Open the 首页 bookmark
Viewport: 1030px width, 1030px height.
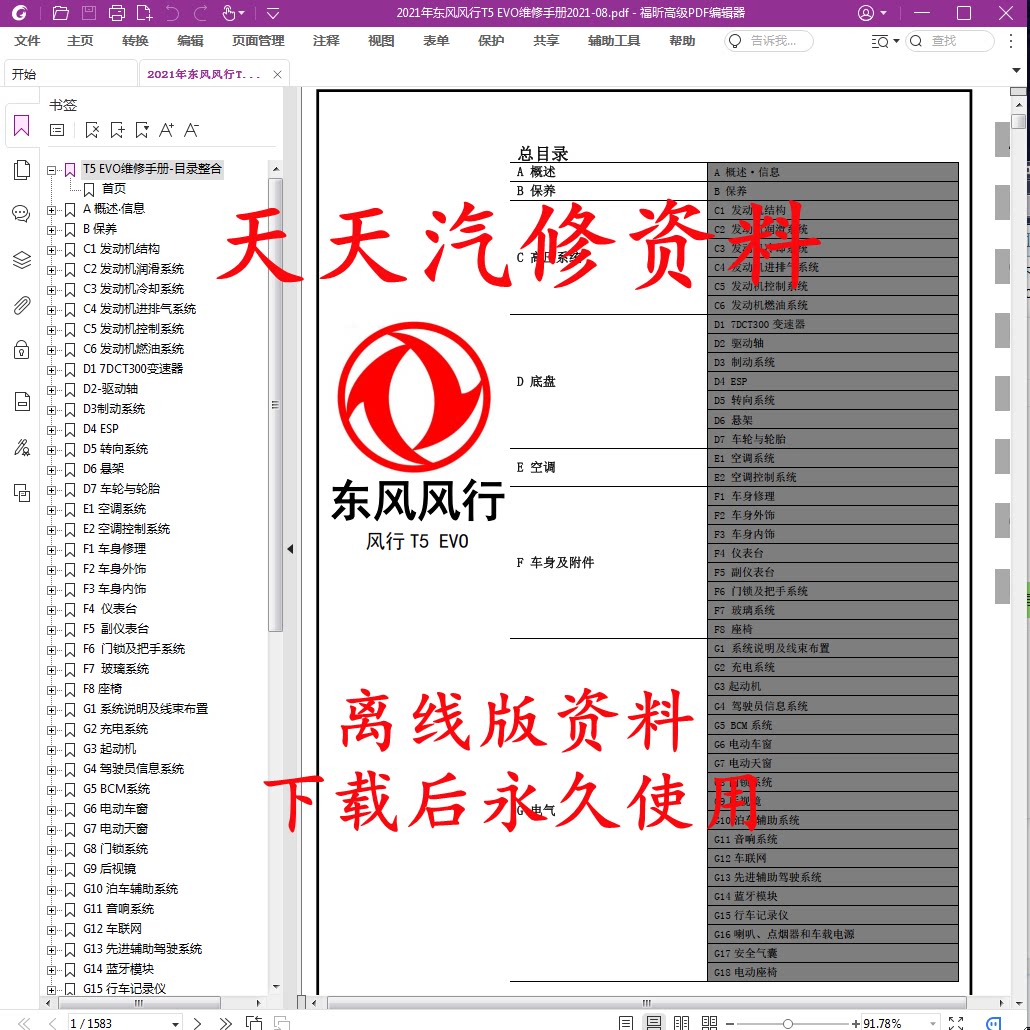pos(114,189)
